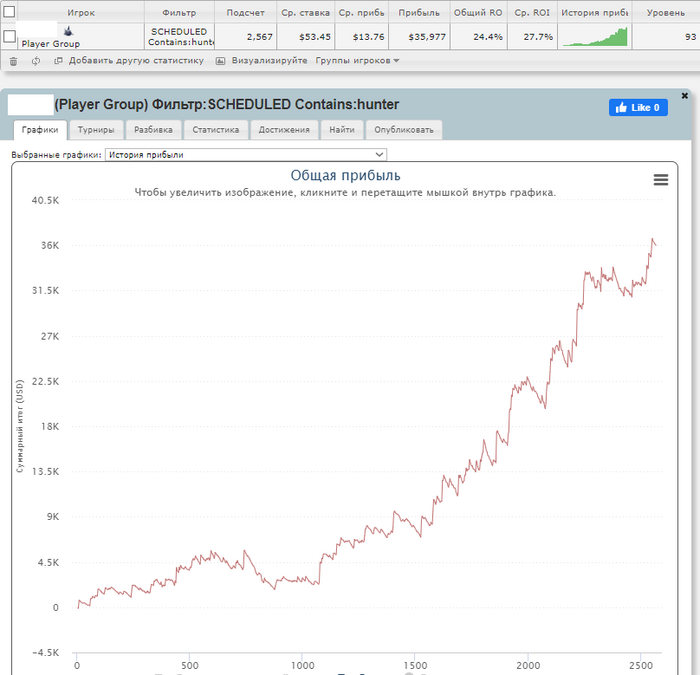Open the chart hamburger menu
The width and height of the screenshot is (700, 675).
[661, 179]
